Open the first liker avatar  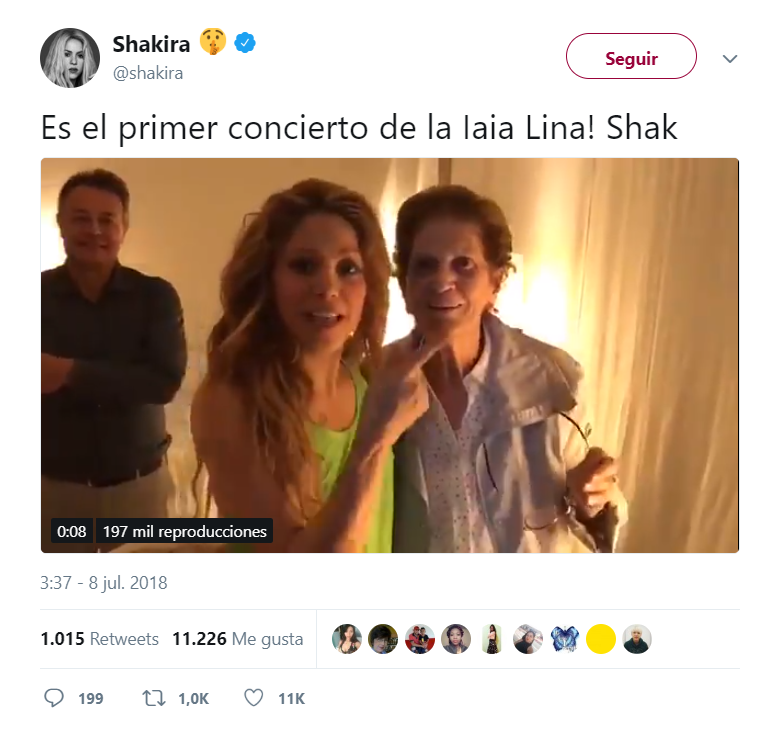pos(347,639)
